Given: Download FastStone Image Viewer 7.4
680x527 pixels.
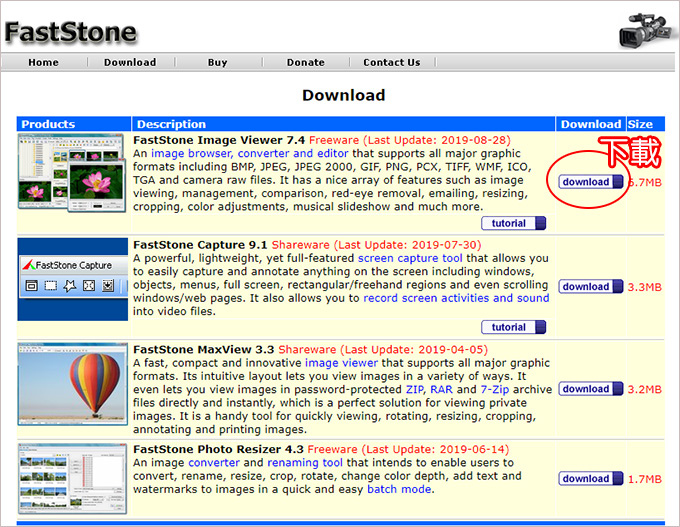Looking at the screenshot, I should (591, 182).
